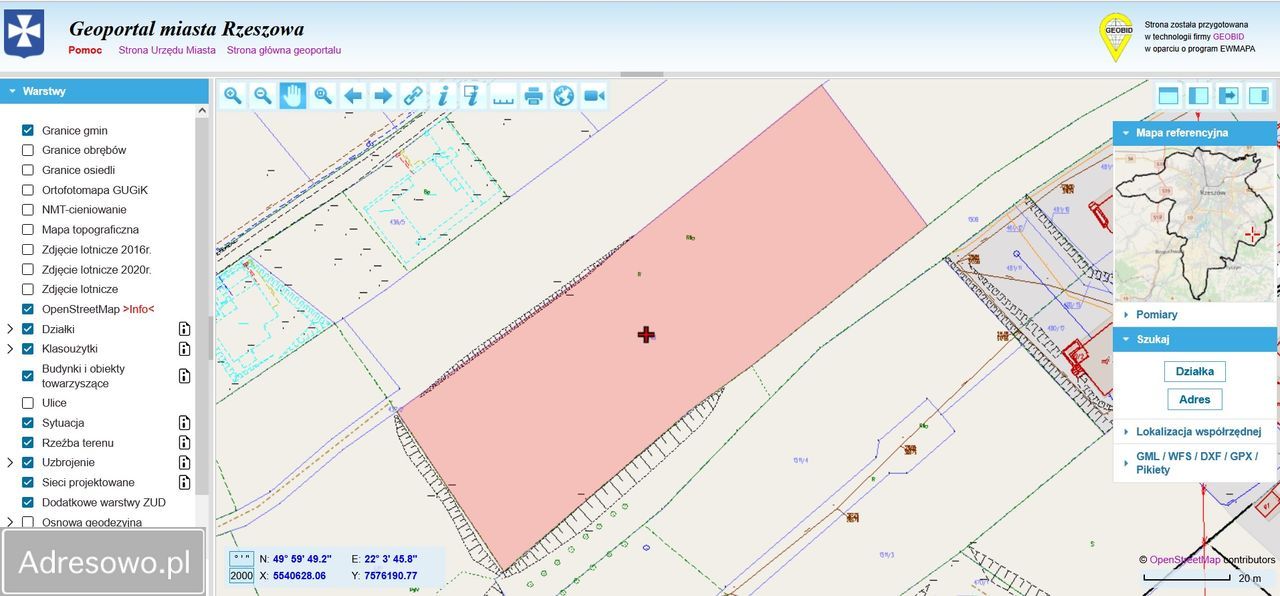Enable the Mapa topograficzna layer
The image size is (1280, 596).
click(x=28, y=230)
